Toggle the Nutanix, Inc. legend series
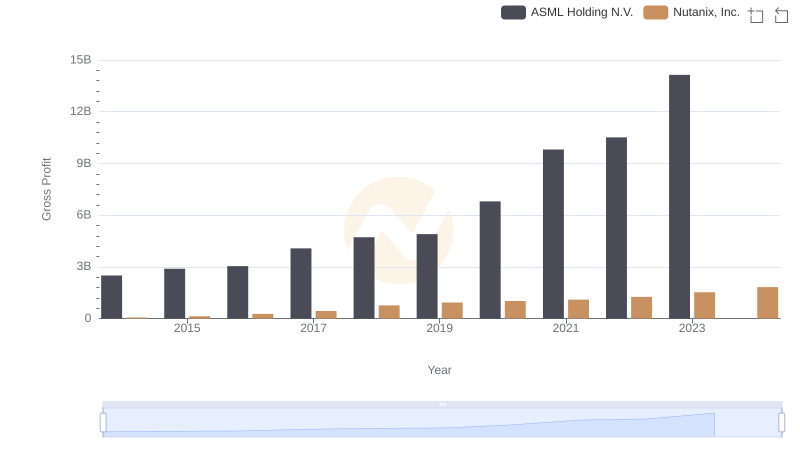The height and width of the screenshot is (461, 800). (x=691, y=12)
